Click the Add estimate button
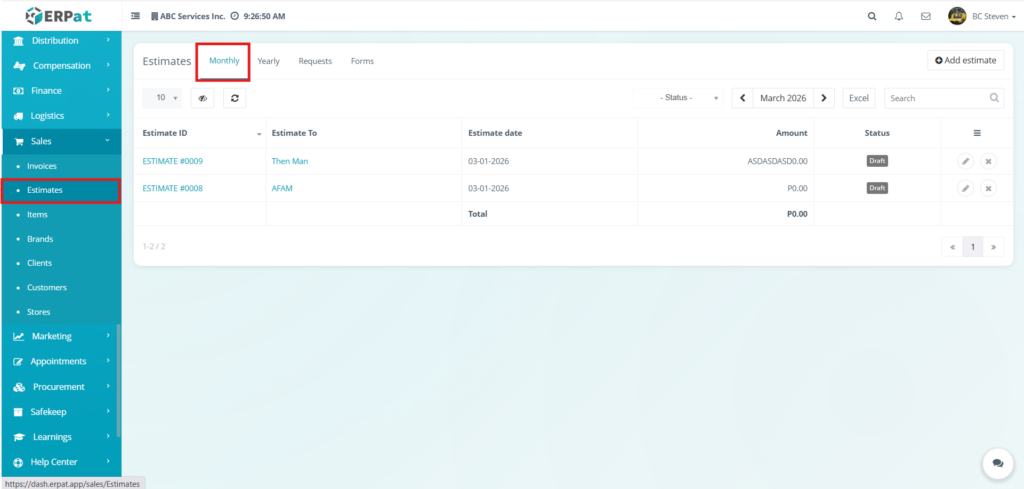This screenshot has width=1024, height=489. coord(965,61)
